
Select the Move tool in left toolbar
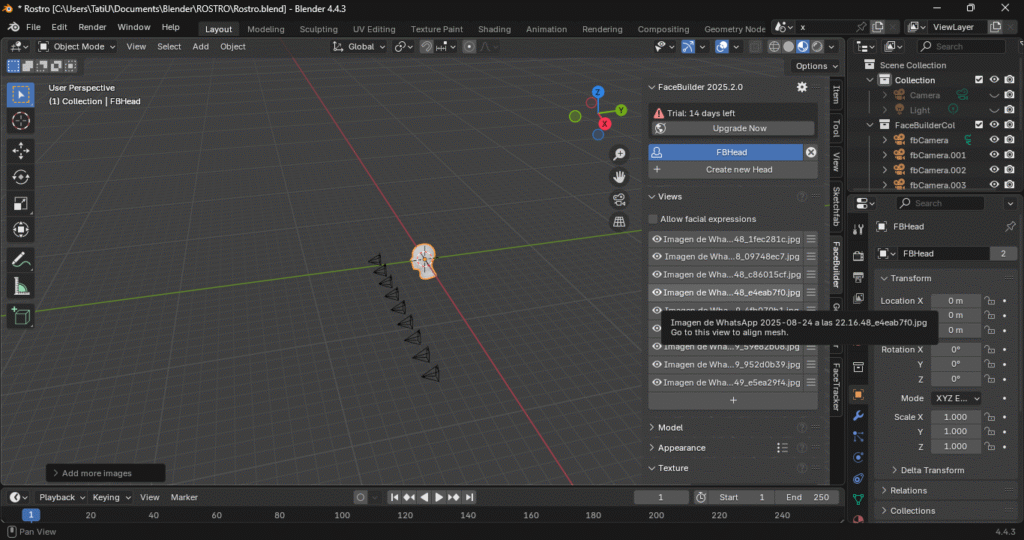click(21, 150)
